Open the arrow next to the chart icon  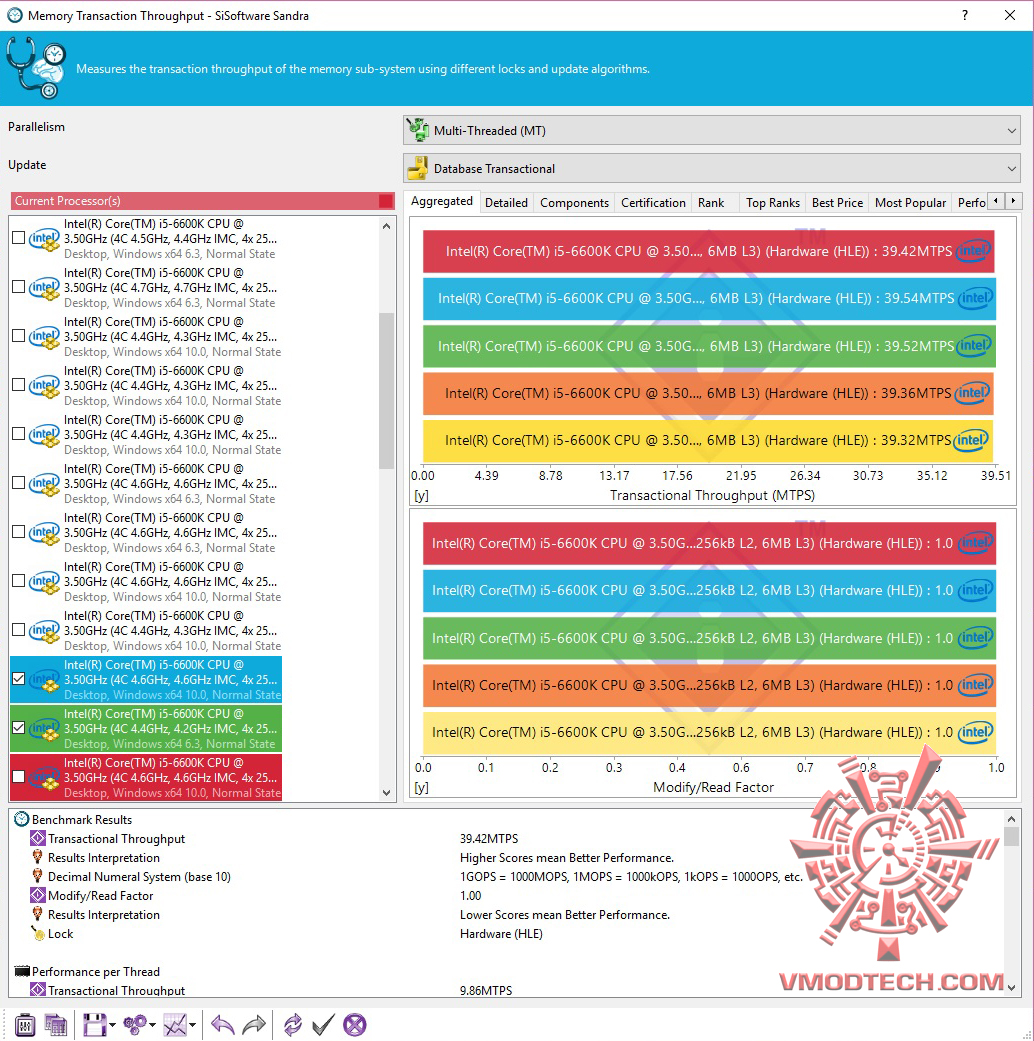[193, 1025]
